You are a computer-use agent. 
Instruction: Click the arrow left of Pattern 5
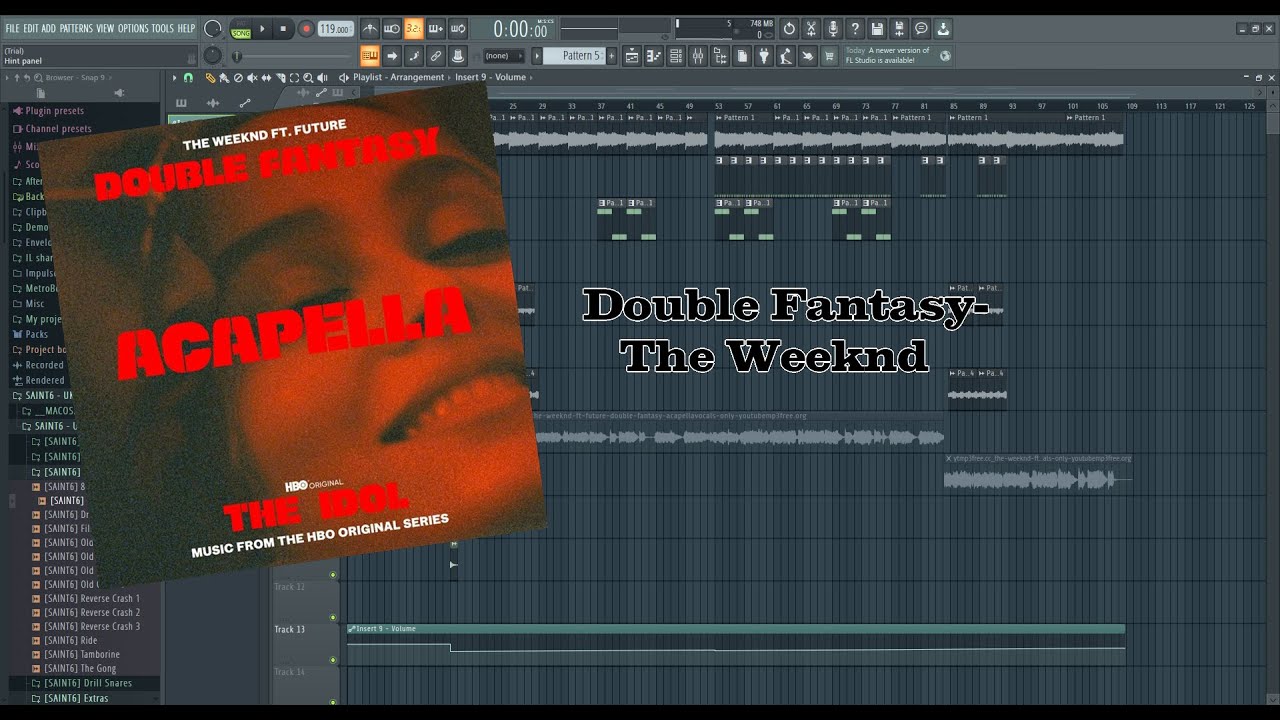pyautogui.click(x=537, y=56)
